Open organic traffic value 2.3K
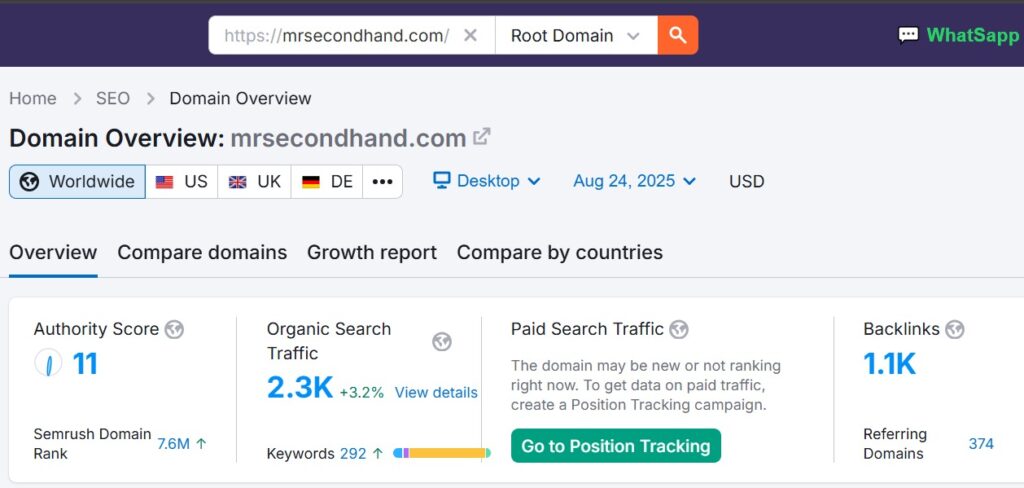This screenshot has height=488, width=1024. point(300,387)
